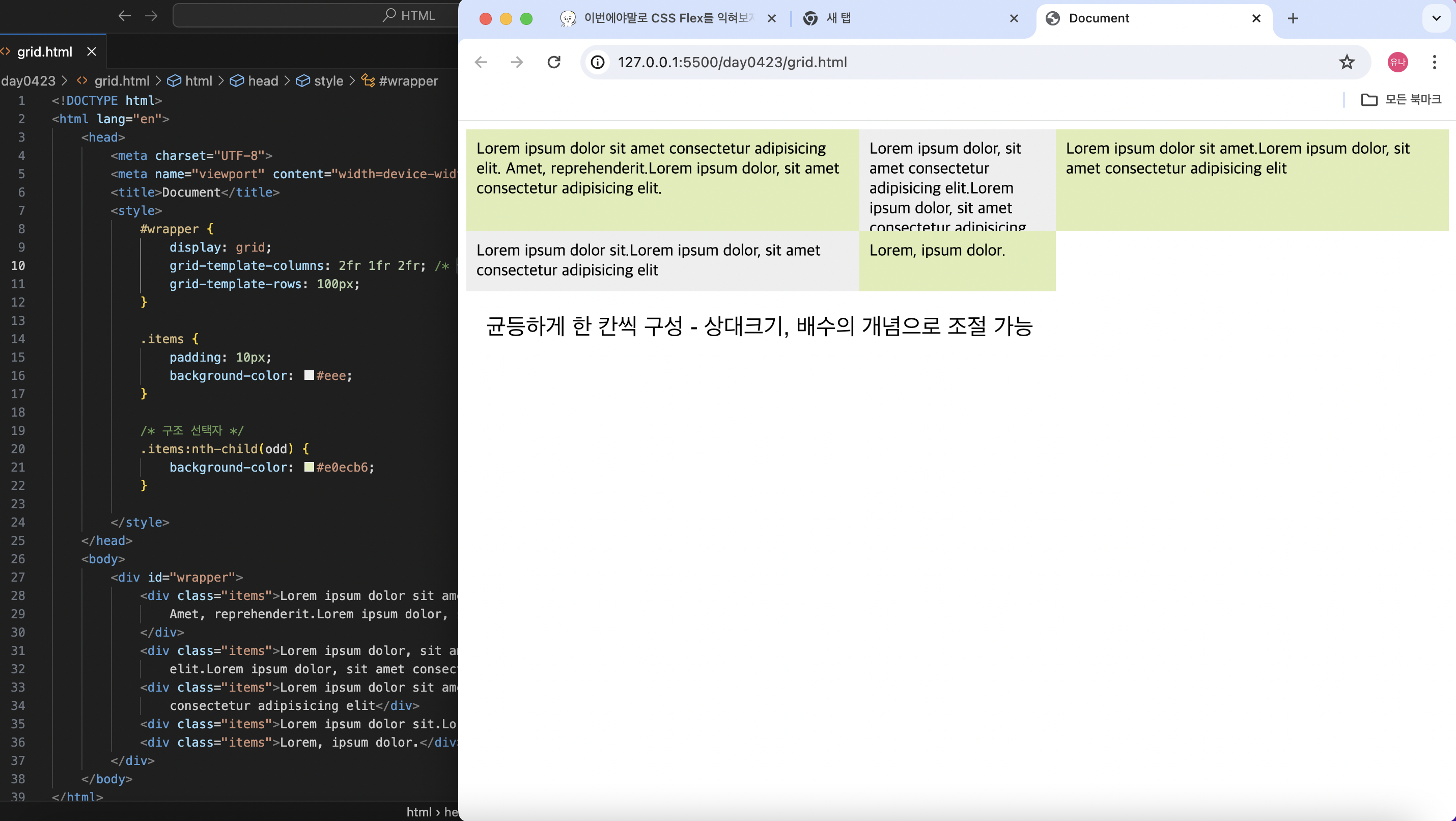
Task: Click the browser back arrow
Action: pyautogui.click(x=481, y=62)
